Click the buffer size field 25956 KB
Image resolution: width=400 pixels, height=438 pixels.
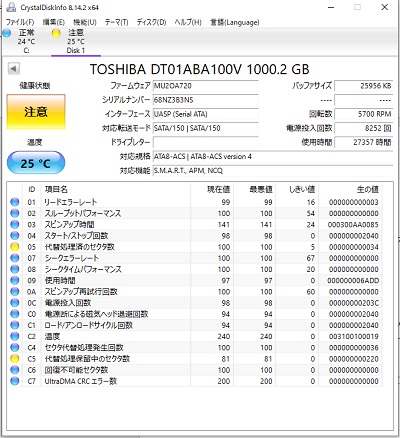point(364,86)
